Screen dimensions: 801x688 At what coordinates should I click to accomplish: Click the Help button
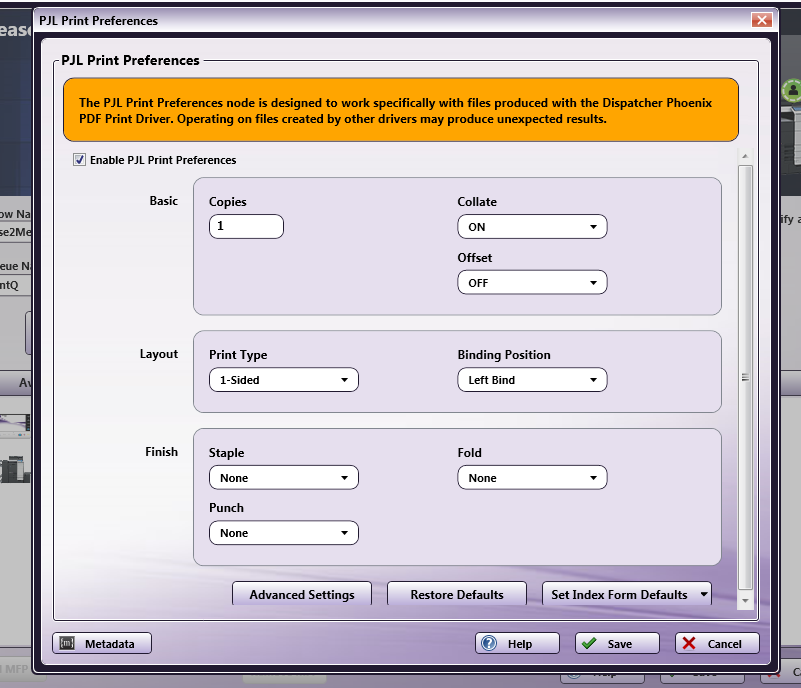tap(517, 644)
